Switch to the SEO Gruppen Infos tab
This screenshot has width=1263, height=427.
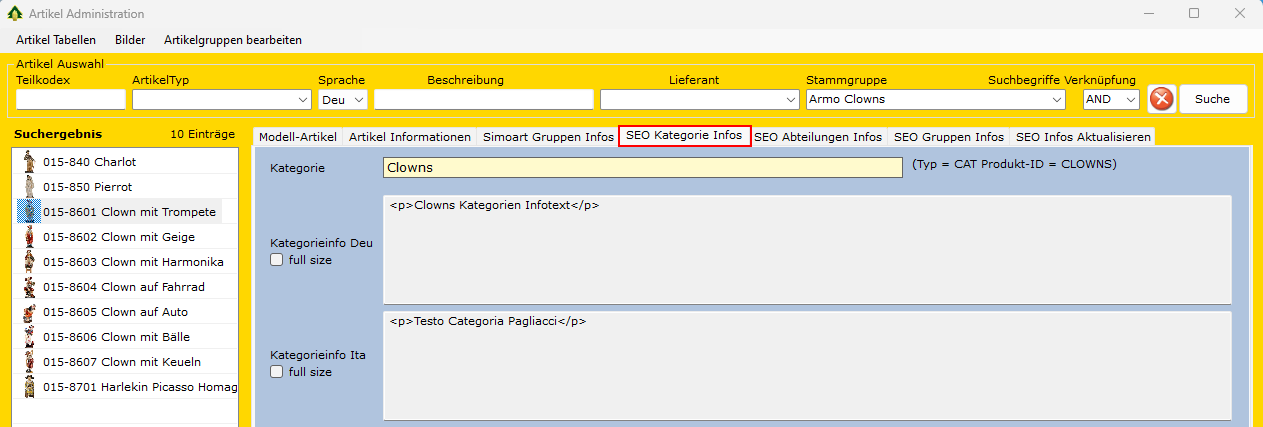click(948, 136)
